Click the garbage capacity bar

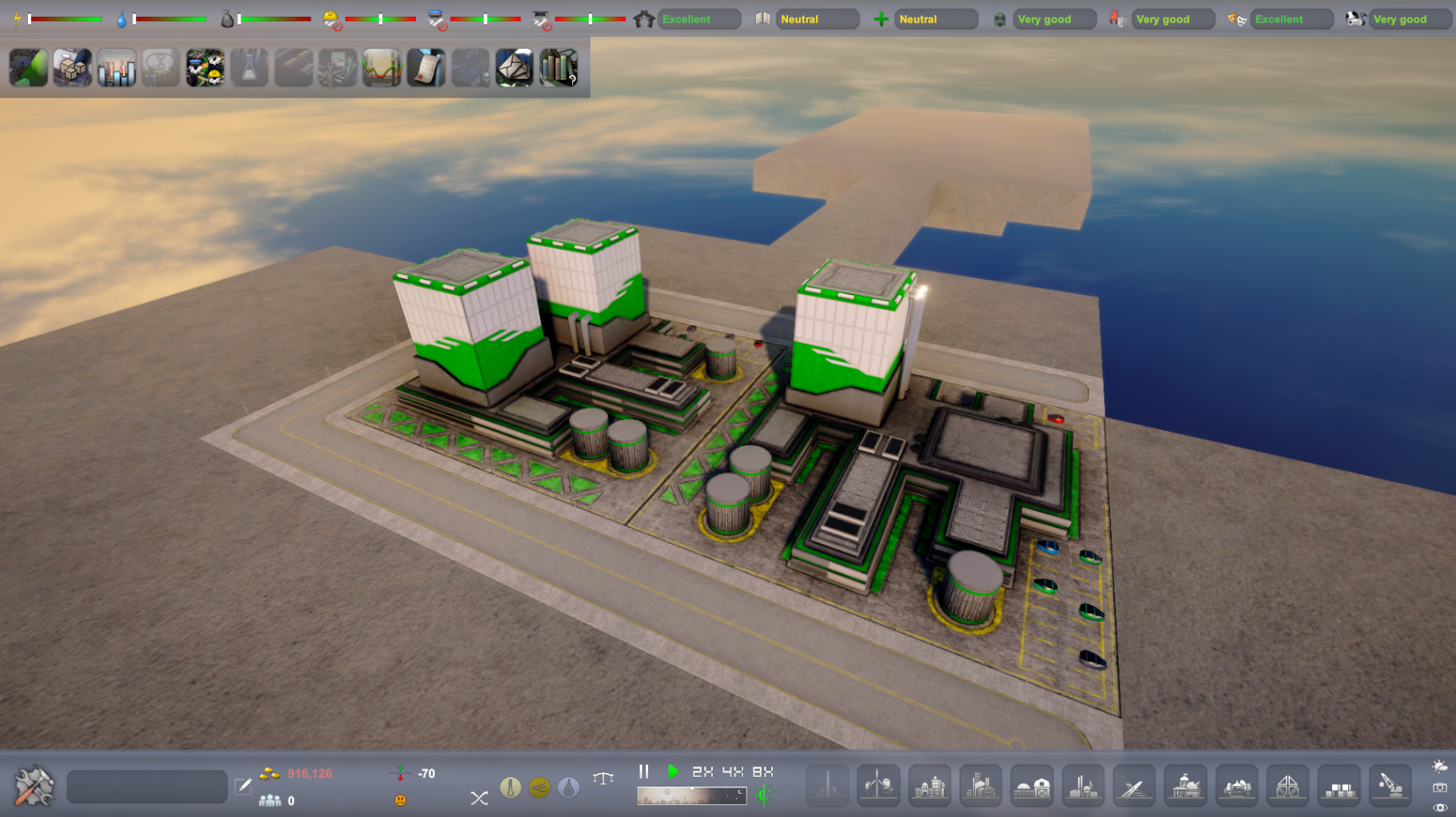coord(274,18)
